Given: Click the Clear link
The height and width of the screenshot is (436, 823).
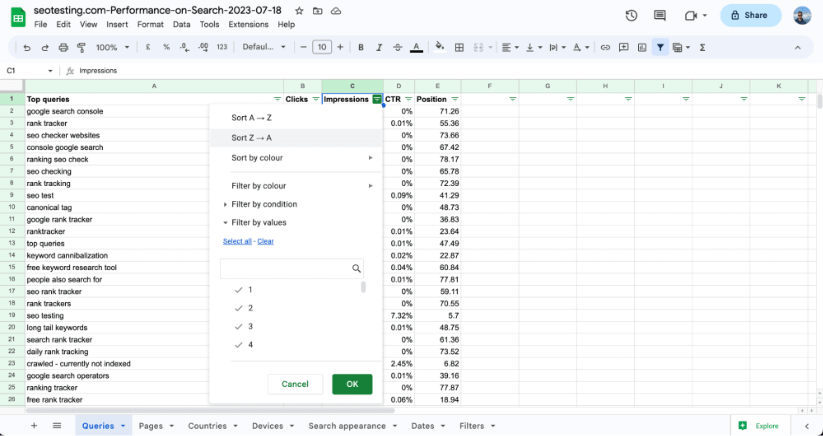Looking at the screenshot, I should tap(266, 241).
